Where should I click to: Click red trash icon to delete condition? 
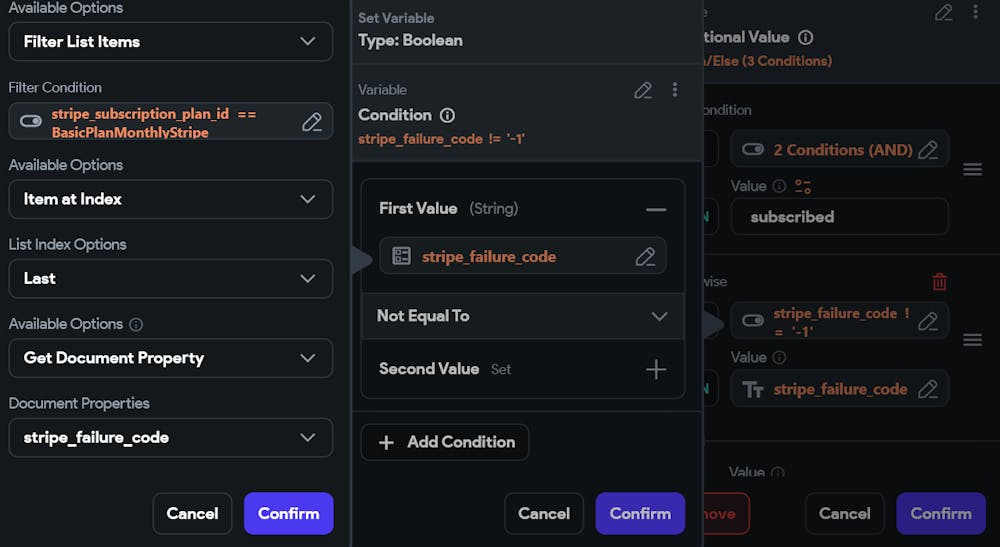pos(939,281)
